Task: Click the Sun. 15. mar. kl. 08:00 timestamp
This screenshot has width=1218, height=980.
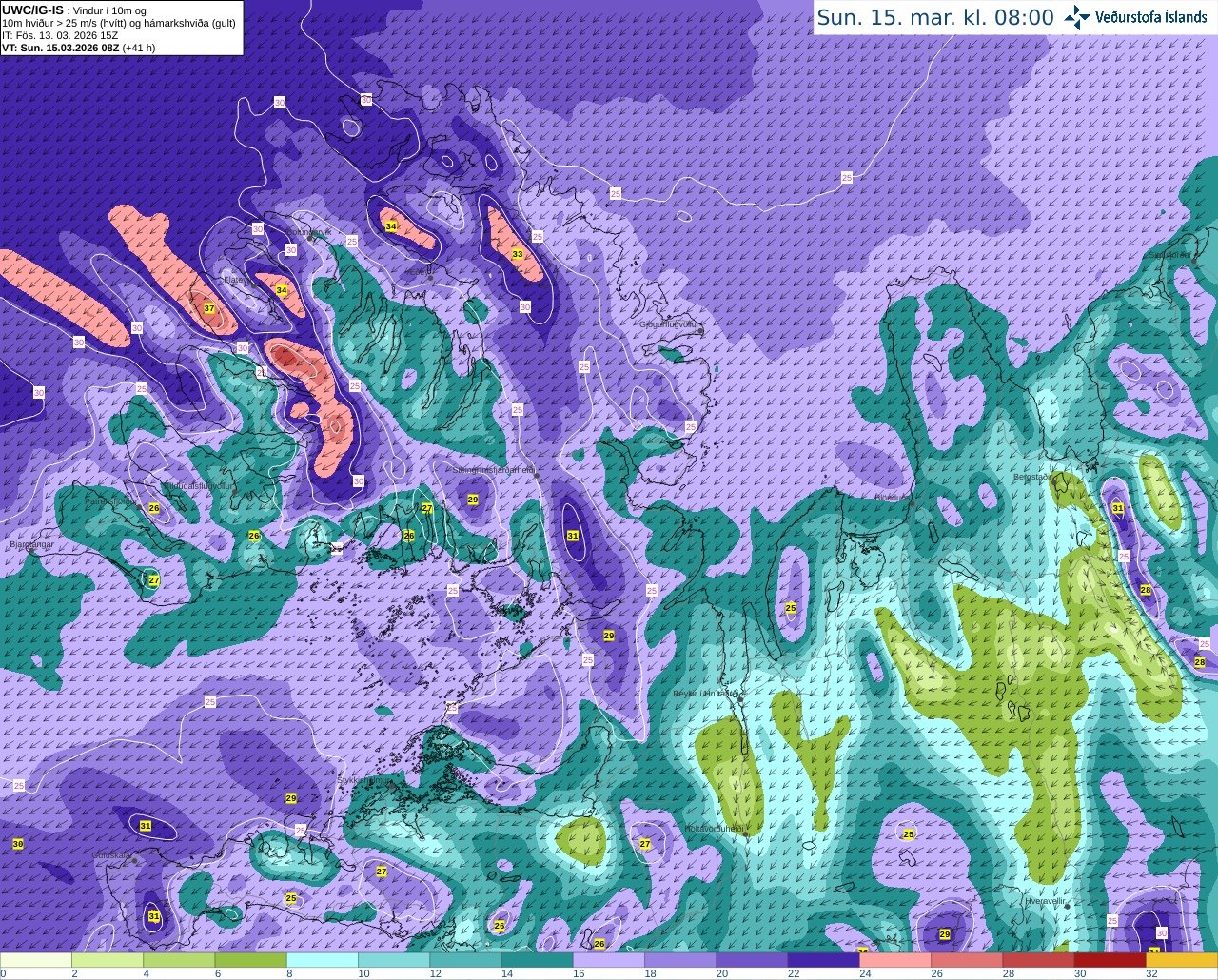Action: click(935, 17)
